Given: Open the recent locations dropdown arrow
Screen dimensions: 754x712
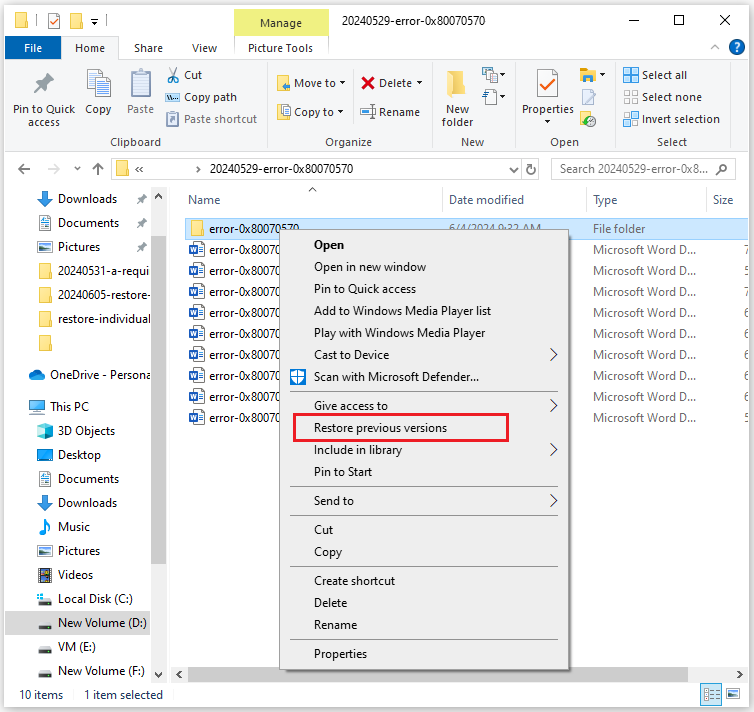Looking at the screenshot, I should point(77,169).
